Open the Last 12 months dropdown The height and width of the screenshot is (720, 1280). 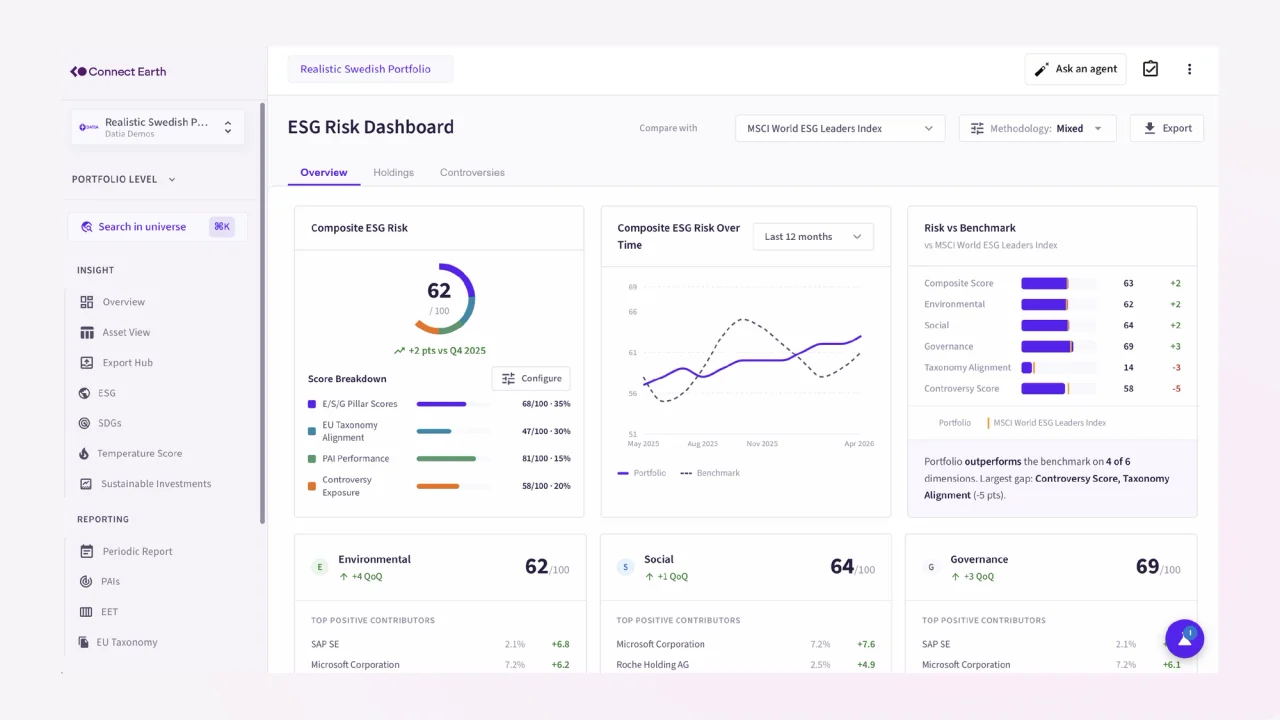click(813, 237)
